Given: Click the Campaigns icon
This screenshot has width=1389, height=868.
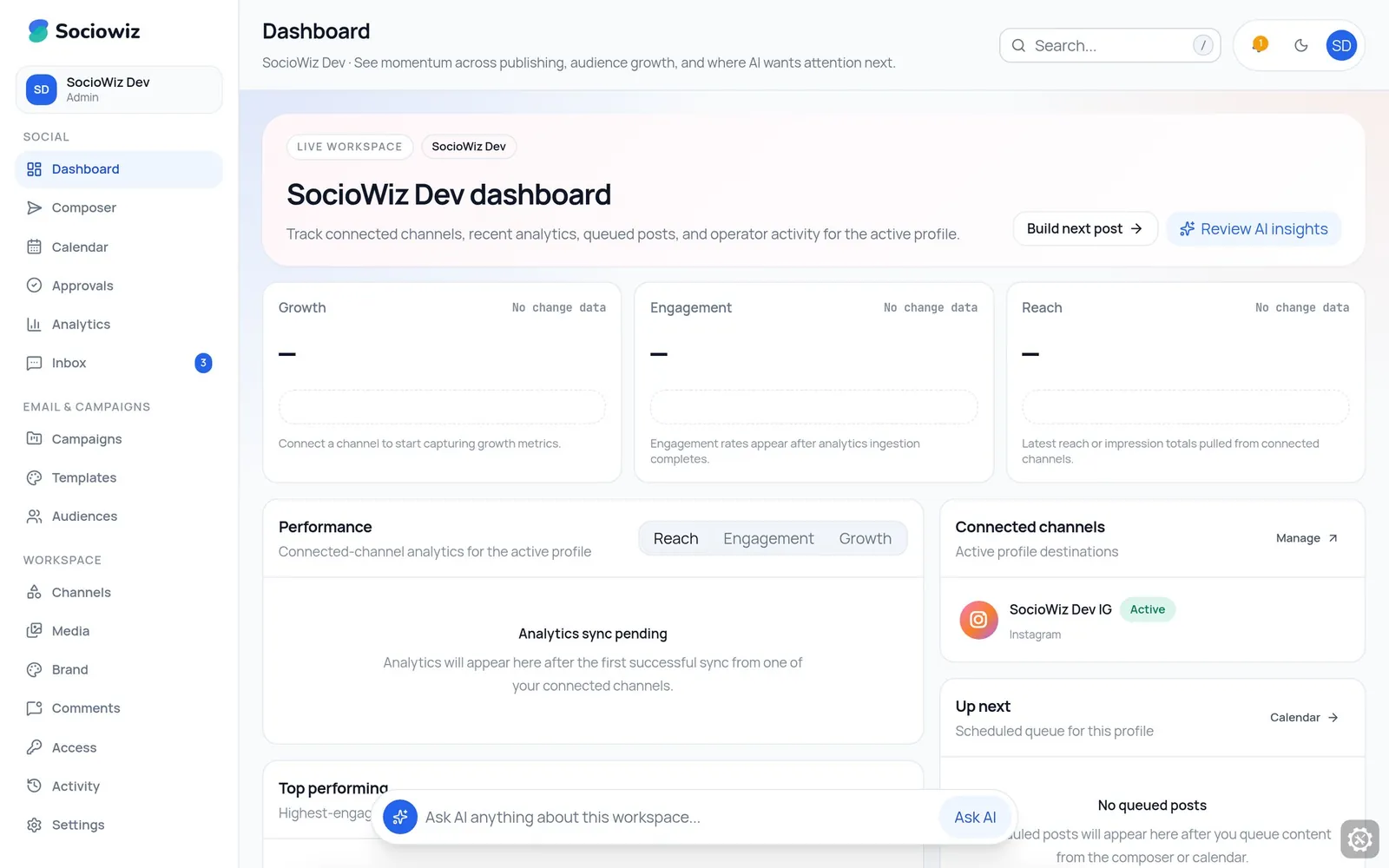Looking at the screenshot, I should (34, 438).
